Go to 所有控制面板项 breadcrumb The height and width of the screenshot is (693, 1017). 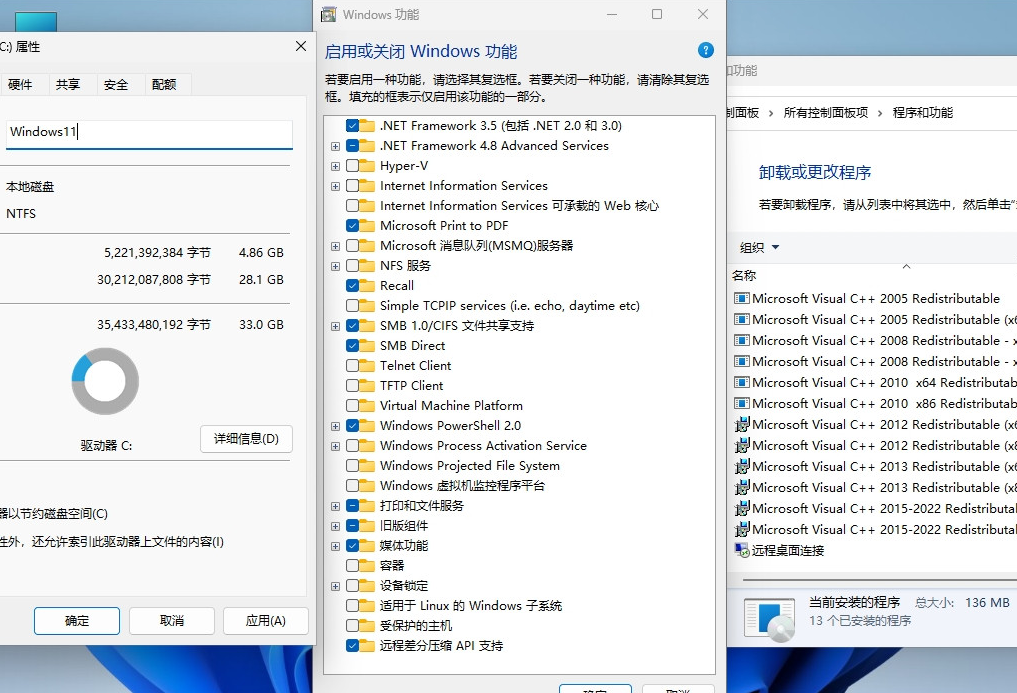click(x=826, y=112)
